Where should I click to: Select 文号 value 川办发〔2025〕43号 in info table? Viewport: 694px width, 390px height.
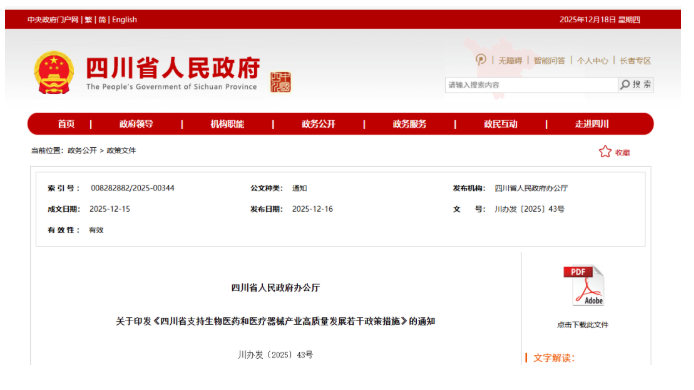[529, 209]
